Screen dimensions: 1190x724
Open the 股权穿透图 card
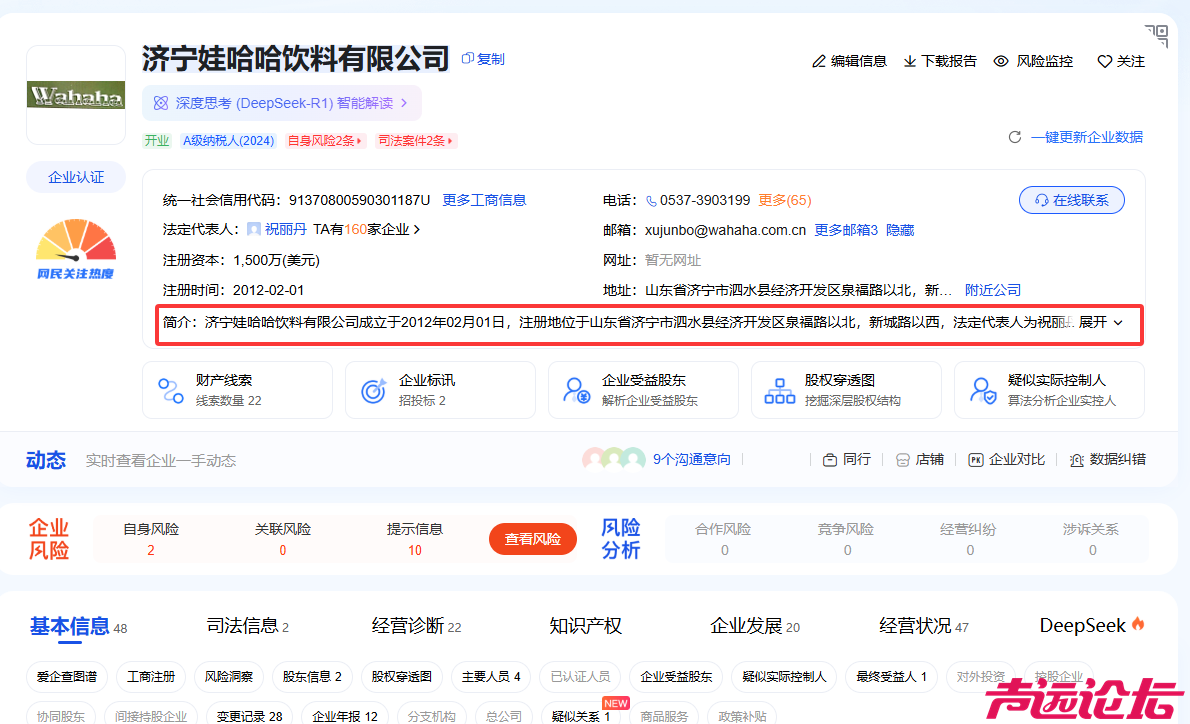pos(846,389)
